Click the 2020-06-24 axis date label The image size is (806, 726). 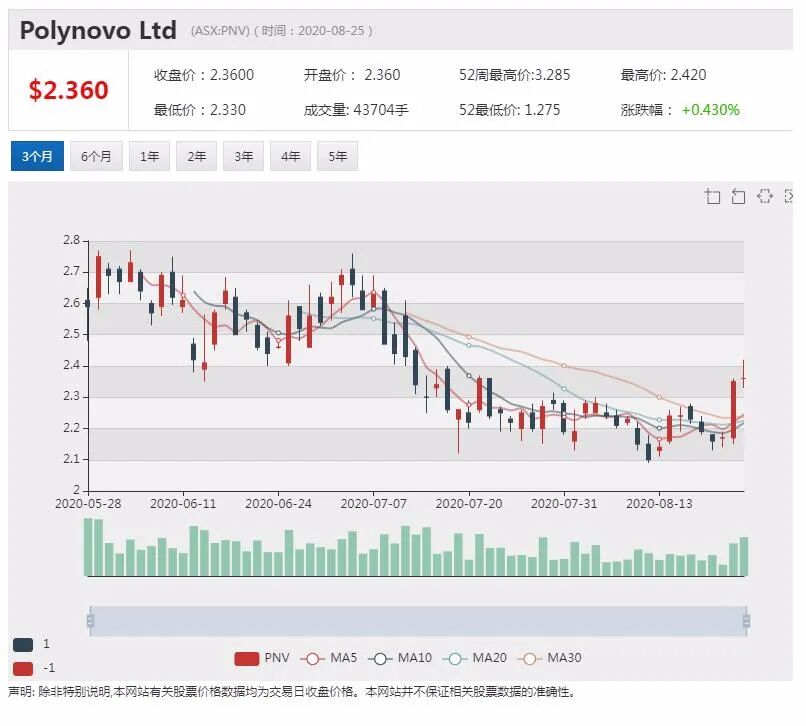pos(278,503)
